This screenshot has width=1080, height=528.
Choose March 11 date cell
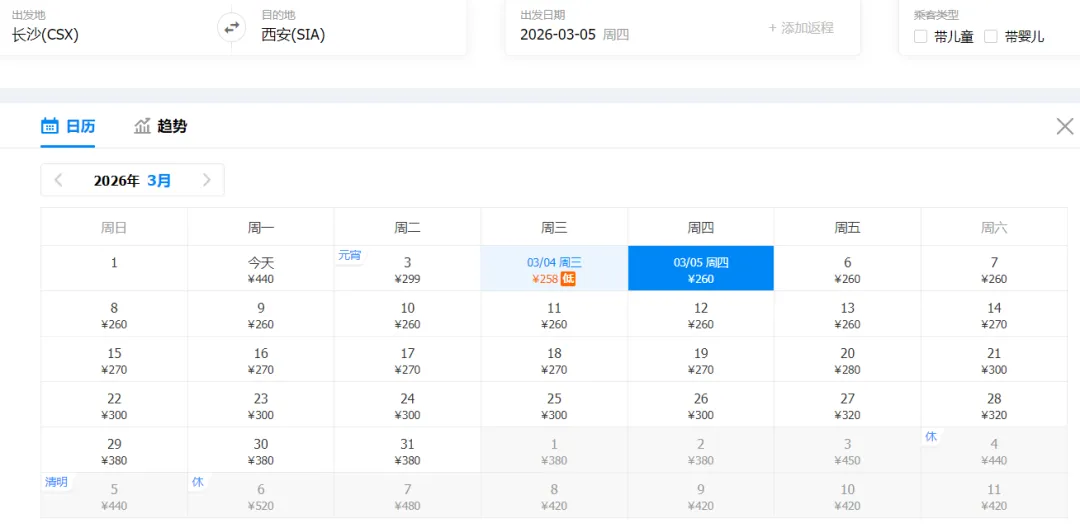(x=554, y=314)
